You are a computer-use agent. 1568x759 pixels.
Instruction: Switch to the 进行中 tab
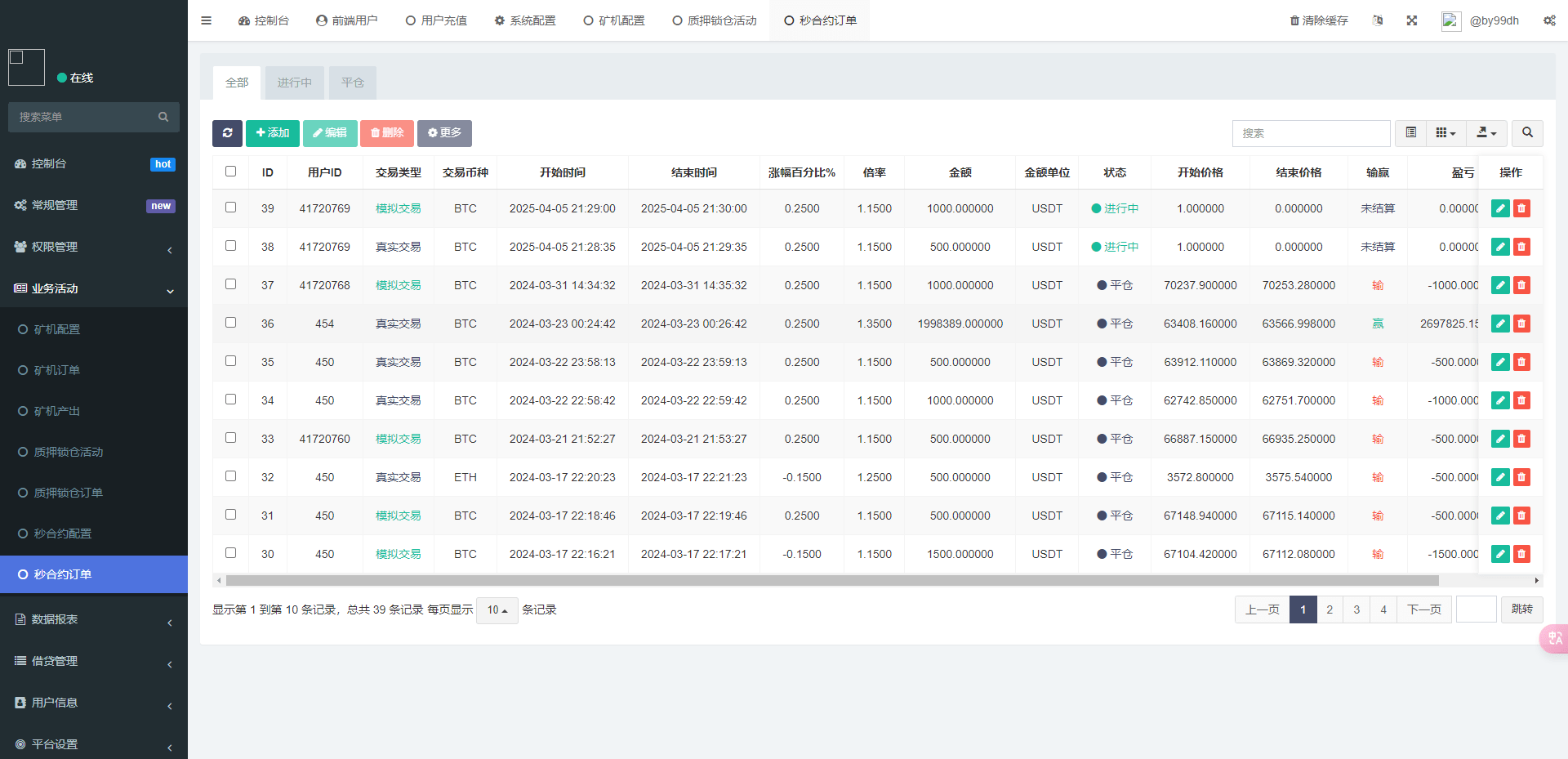[294, 83]
